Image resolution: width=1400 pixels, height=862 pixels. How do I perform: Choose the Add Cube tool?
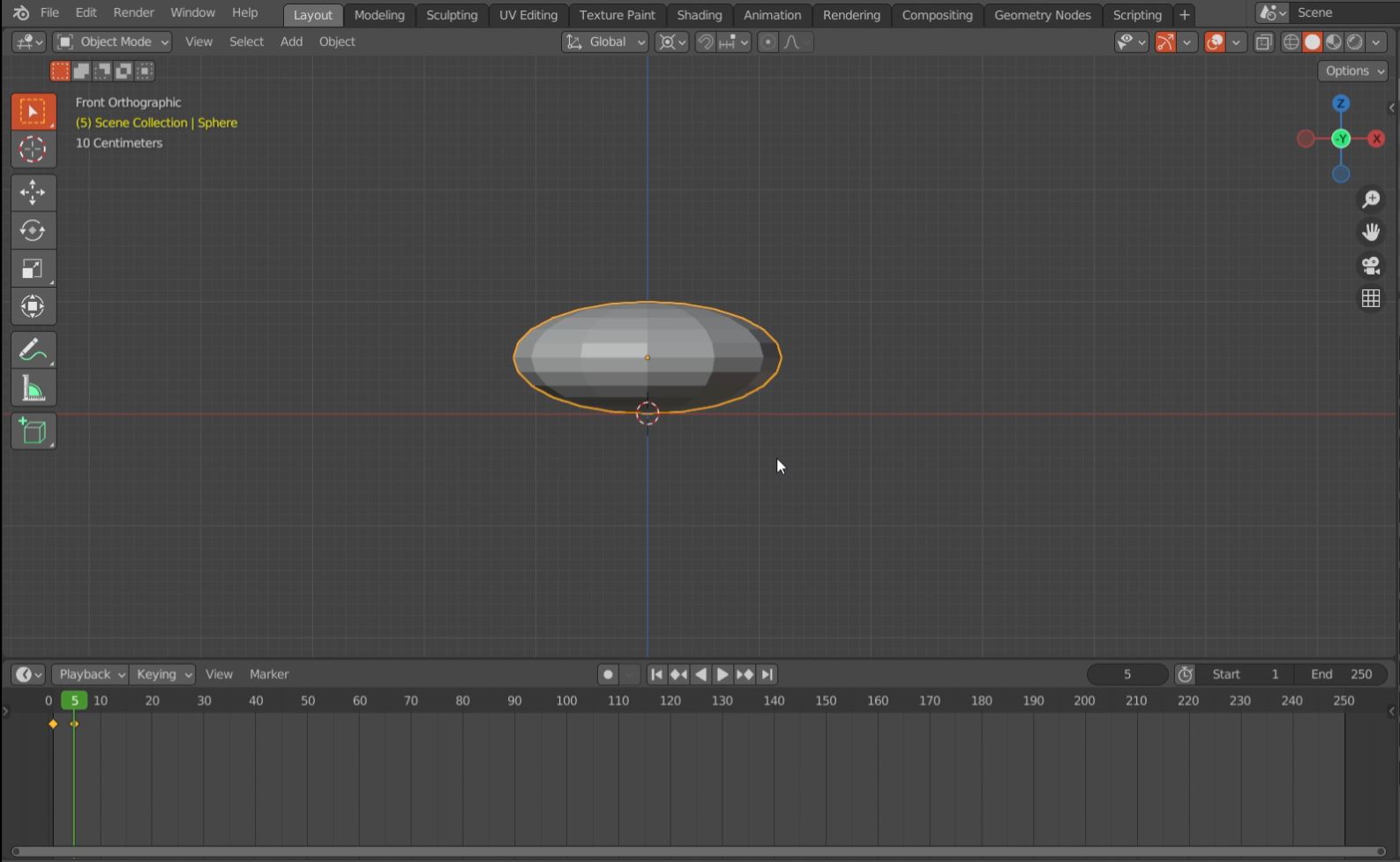point(33,431)
